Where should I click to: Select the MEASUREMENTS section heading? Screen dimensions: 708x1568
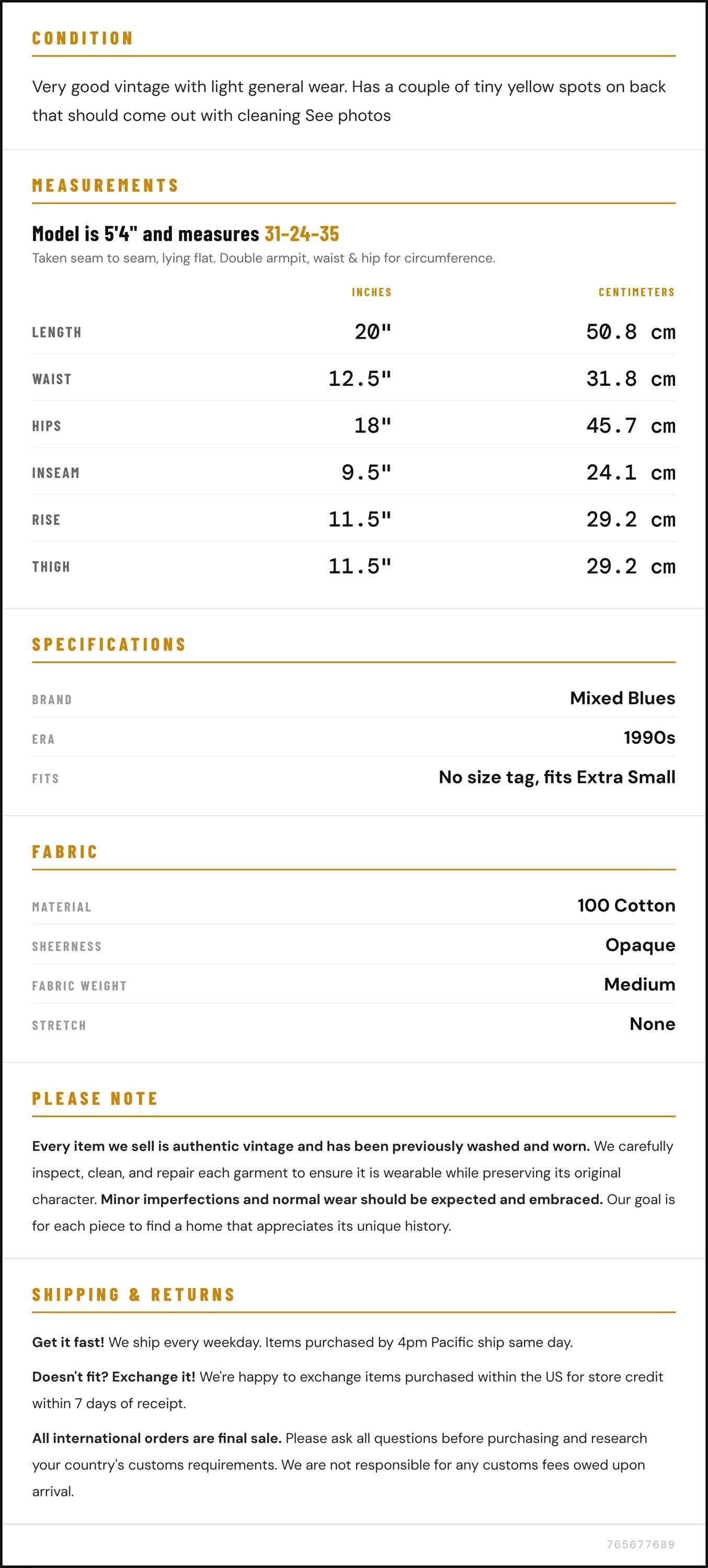pos(105,185)
